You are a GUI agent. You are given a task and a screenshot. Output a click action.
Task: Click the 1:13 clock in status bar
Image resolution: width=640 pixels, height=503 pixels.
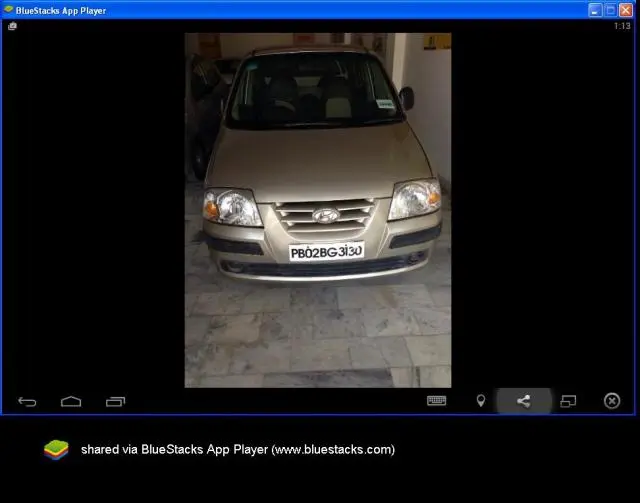click(x=622, y=26)
